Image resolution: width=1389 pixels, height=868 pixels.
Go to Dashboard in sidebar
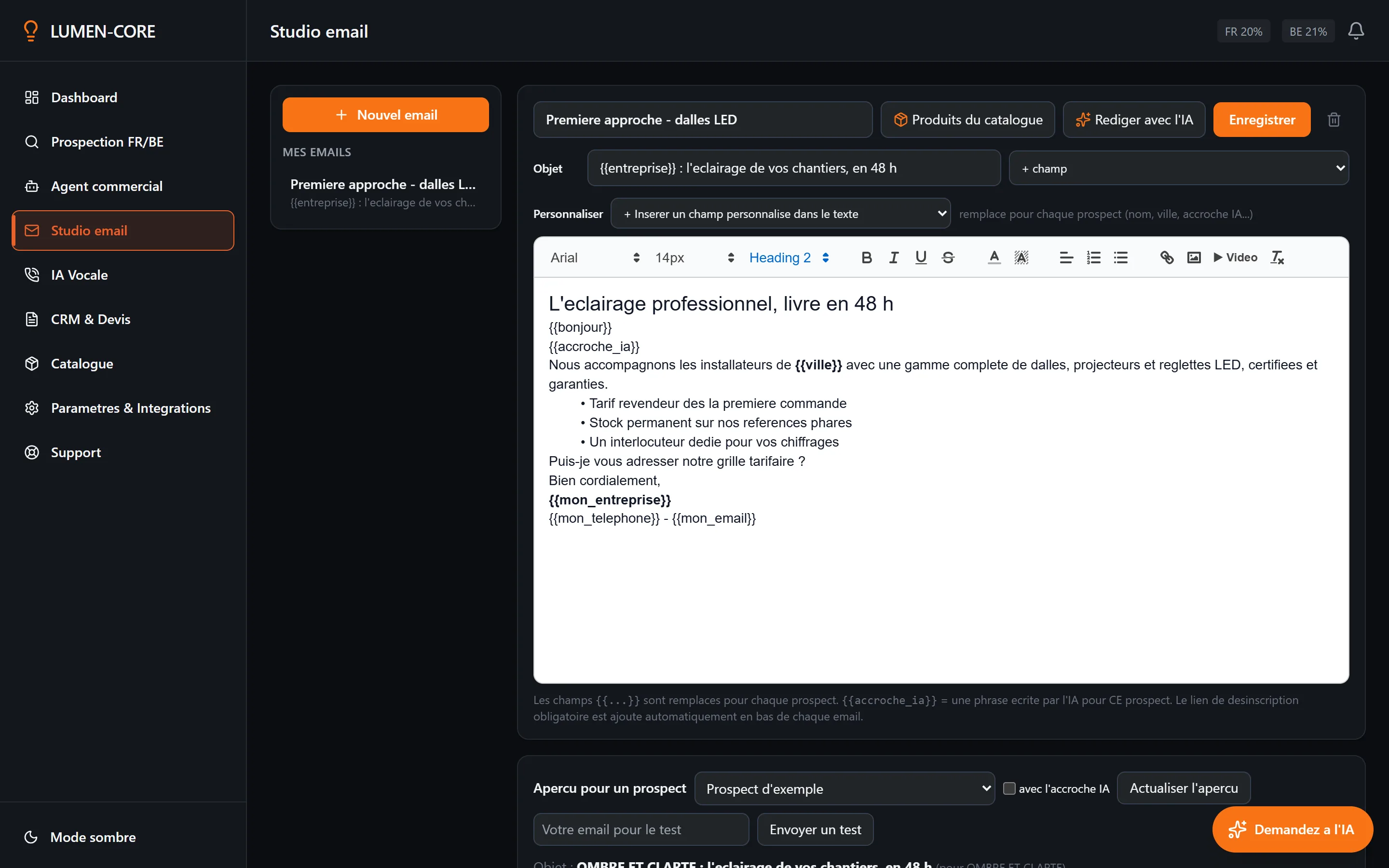click(123, 97)
